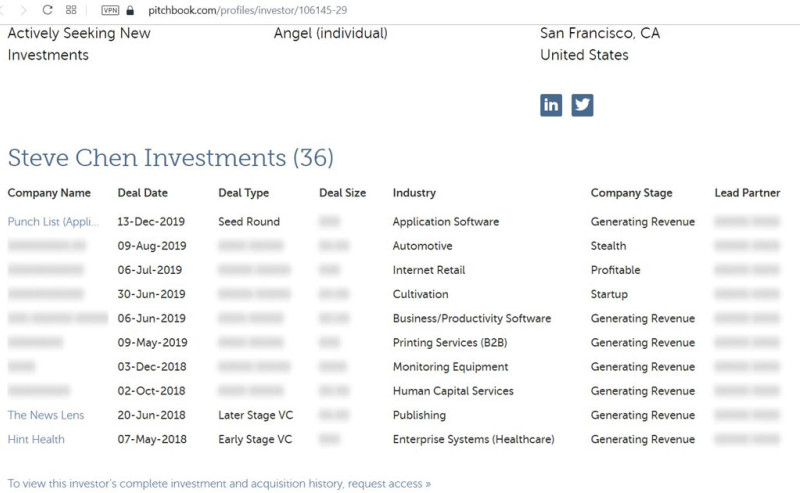
Task: Click the Company Name column header
Action: pos(49,193)
